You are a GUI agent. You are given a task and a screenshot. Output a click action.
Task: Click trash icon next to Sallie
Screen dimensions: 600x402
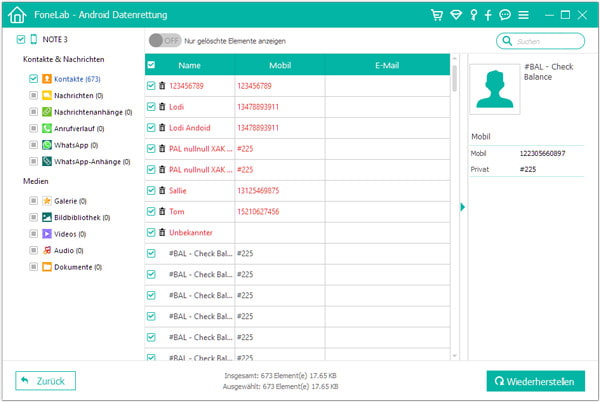tap(162, 190)
